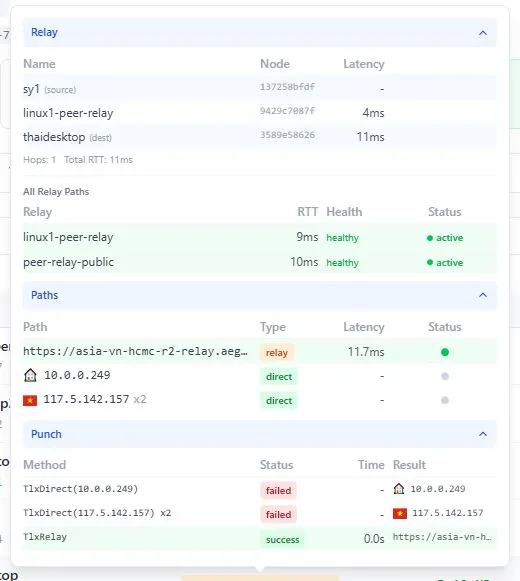Click the 117.5.142.157 path address
The width and height of the screenshot is (520, 581).
coord(86,399)
